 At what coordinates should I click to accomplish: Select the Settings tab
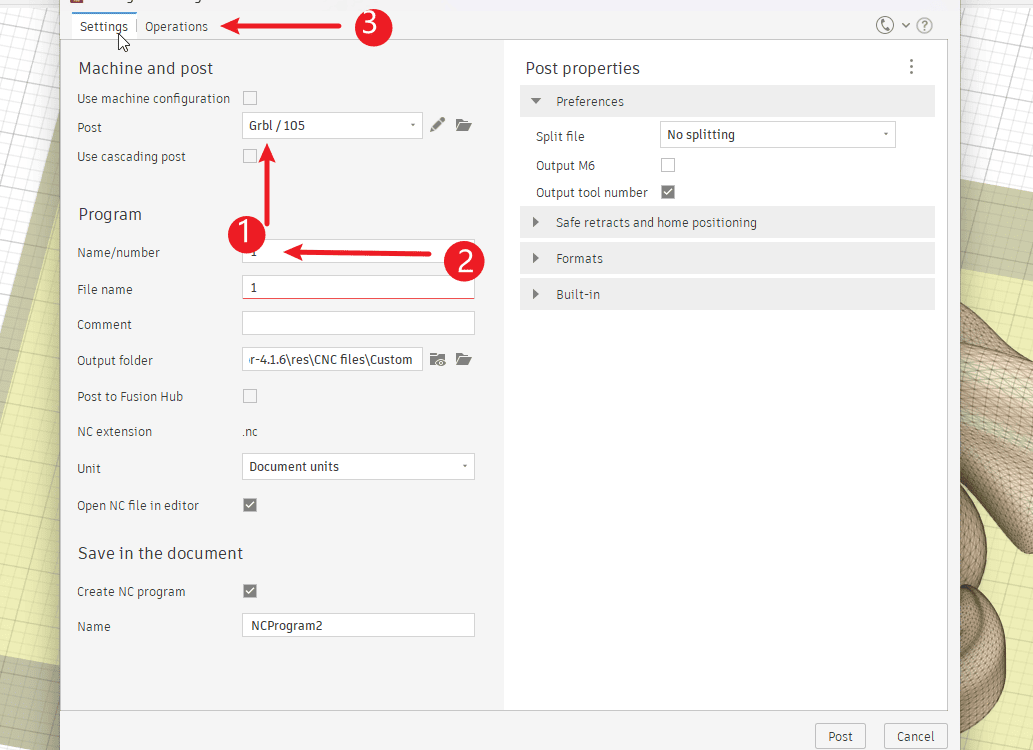tap(104, 27)
